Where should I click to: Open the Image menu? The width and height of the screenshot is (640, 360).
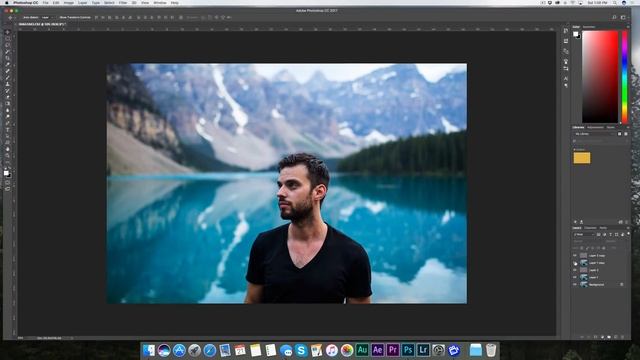(69, 2)
